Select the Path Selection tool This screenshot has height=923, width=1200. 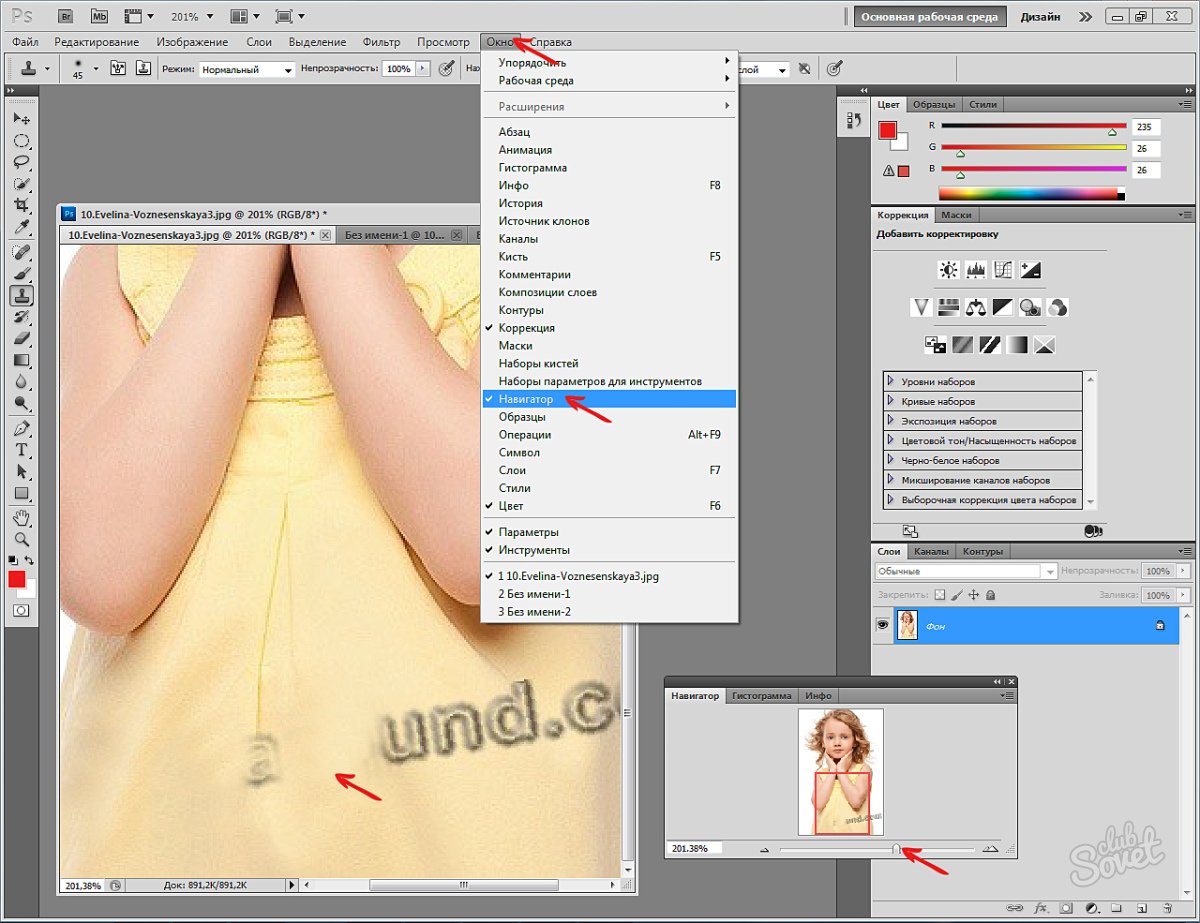tap(21, 471)
